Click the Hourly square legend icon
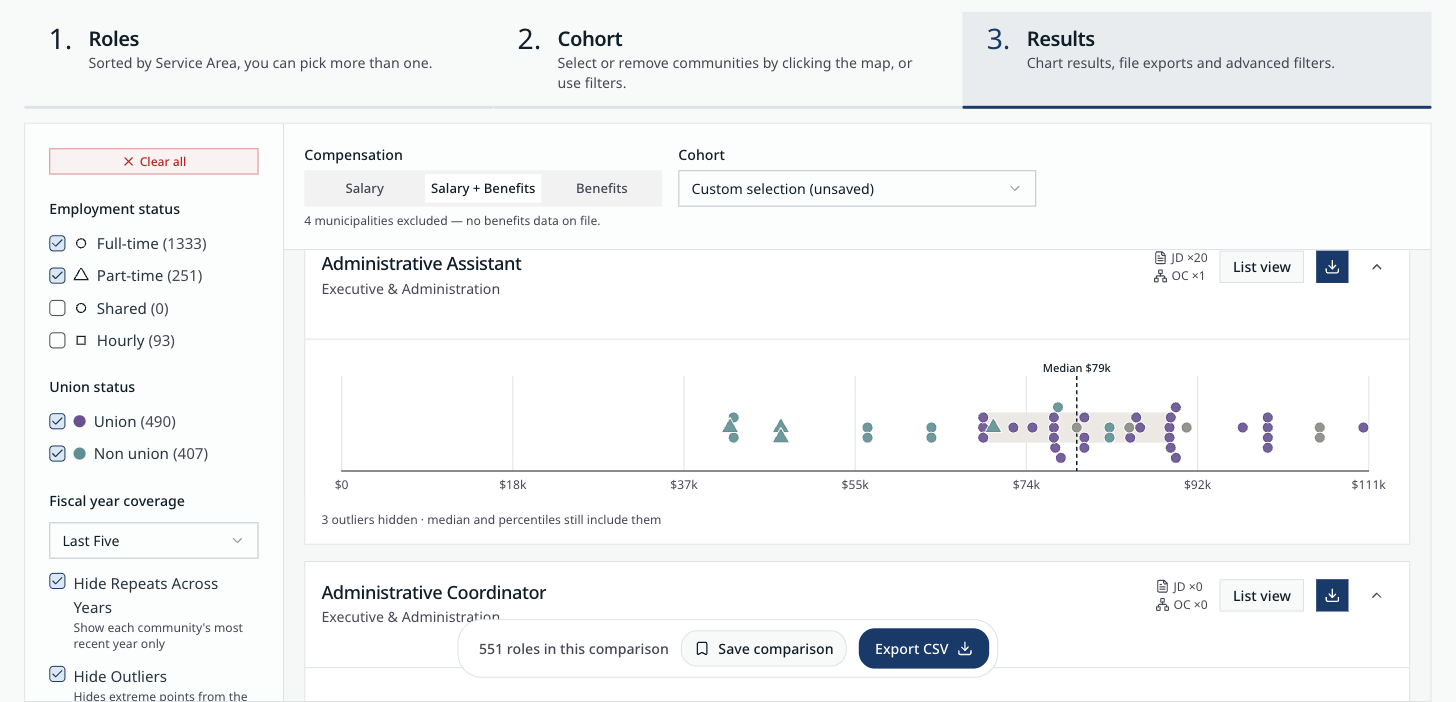1456x702 pixels. pyautogui.click(x=82, y=340)
